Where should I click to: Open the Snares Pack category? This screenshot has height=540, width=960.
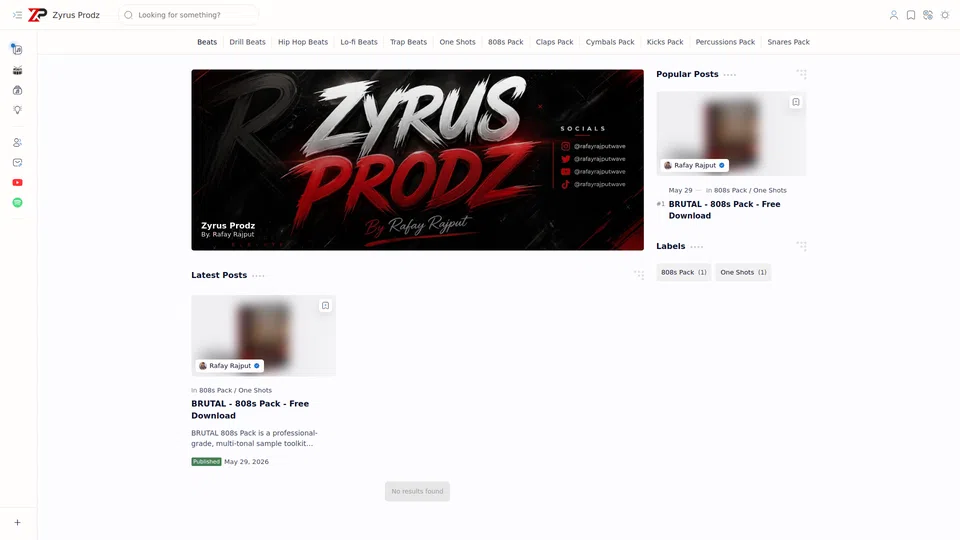789,42
